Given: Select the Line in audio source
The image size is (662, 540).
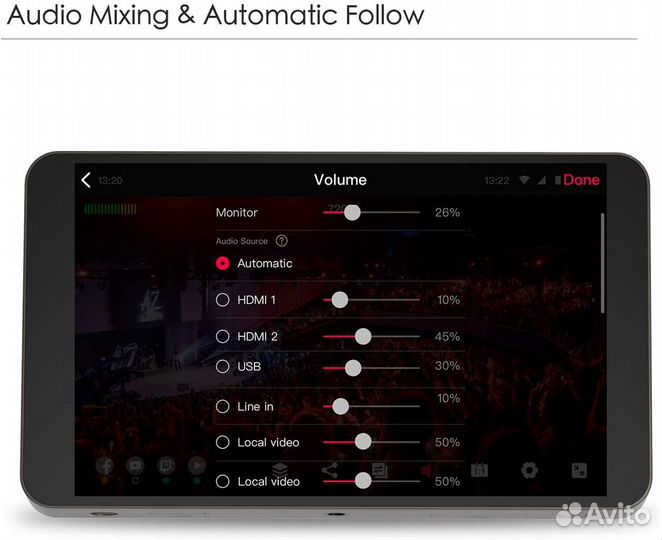Looking at the screenshot, I should (223, 407).
